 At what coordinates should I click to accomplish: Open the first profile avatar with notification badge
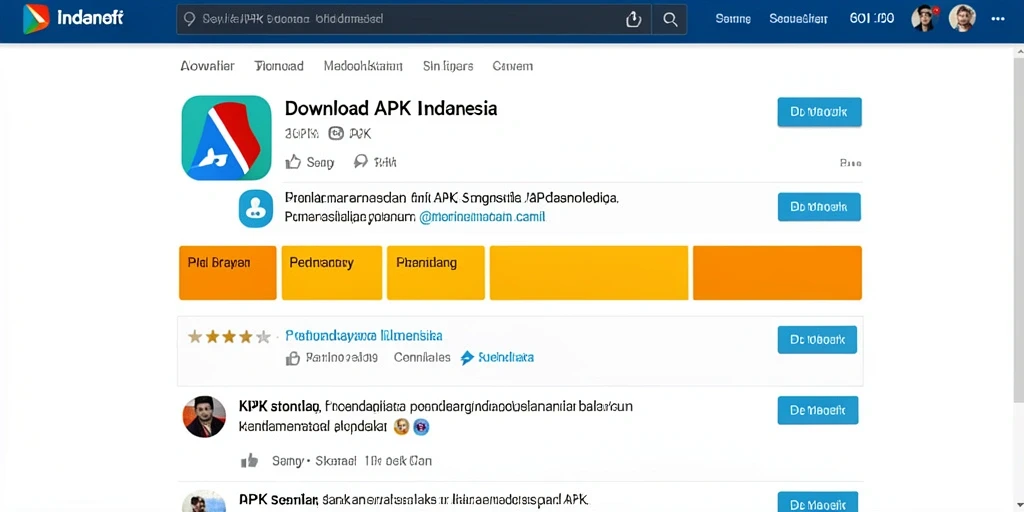[925, 18]
